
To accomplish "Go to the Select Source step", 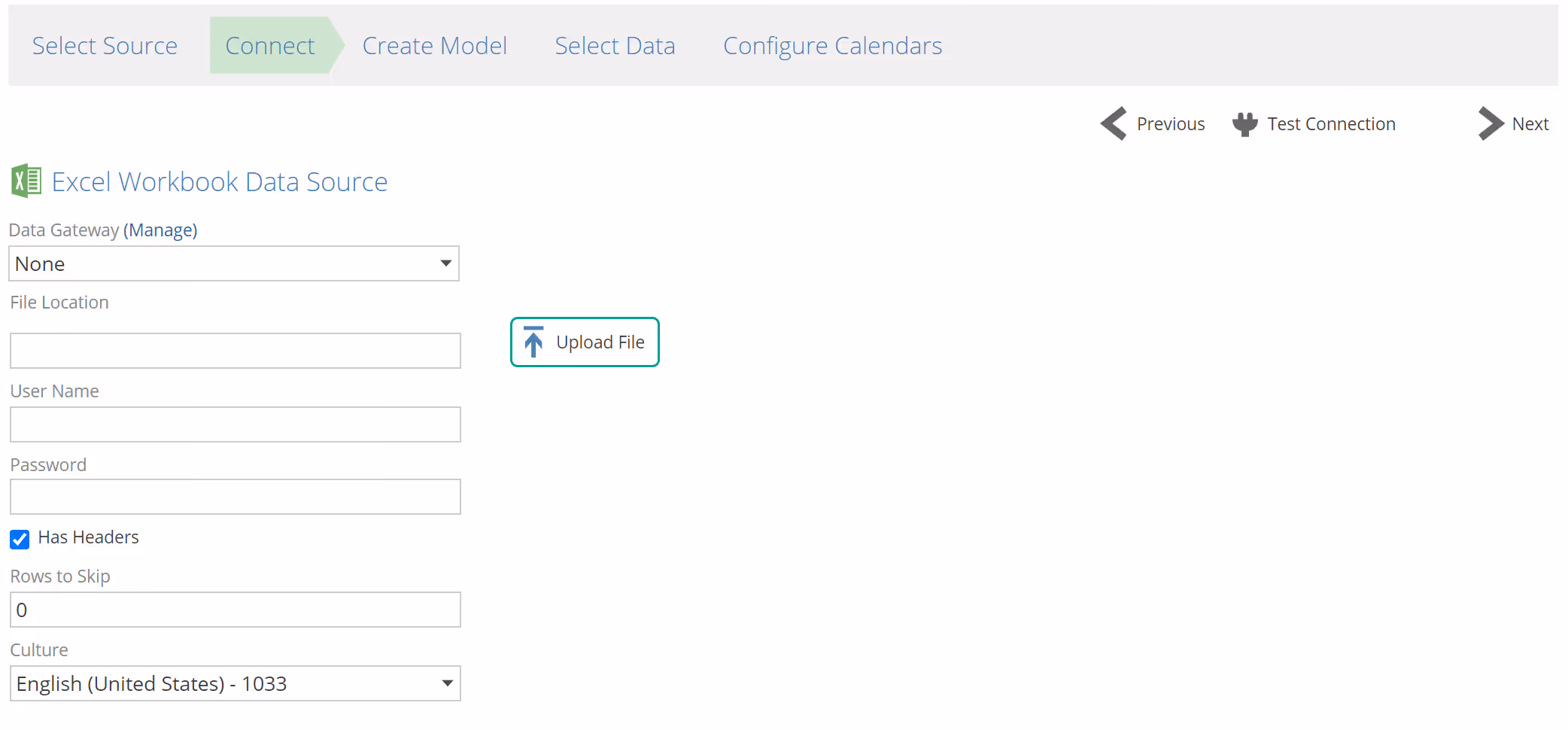I will click(105, 46).
